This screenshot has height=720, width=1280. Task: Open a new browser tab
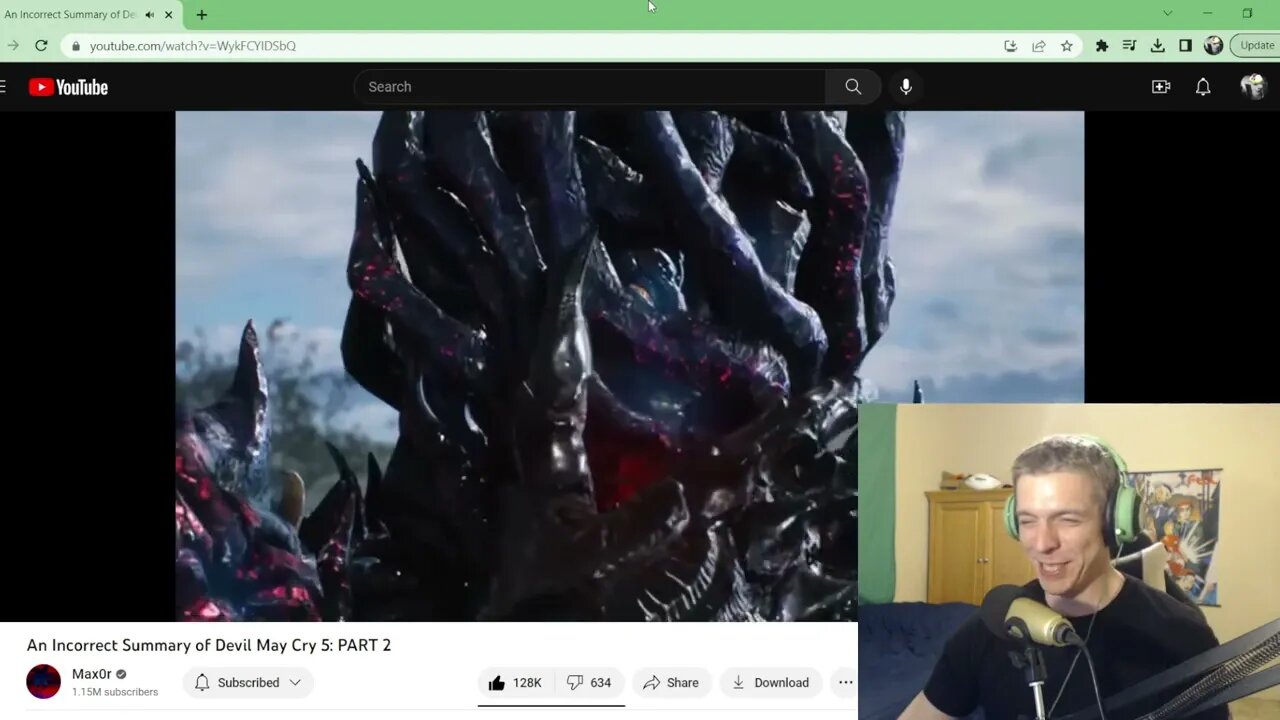(x=202, y=15)
